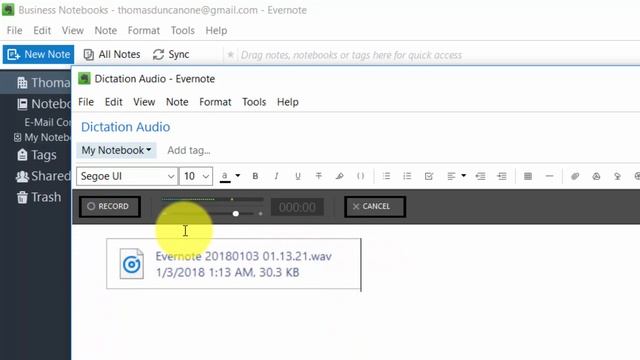
Task: Click the font color icon
Action: coord(225,176)
